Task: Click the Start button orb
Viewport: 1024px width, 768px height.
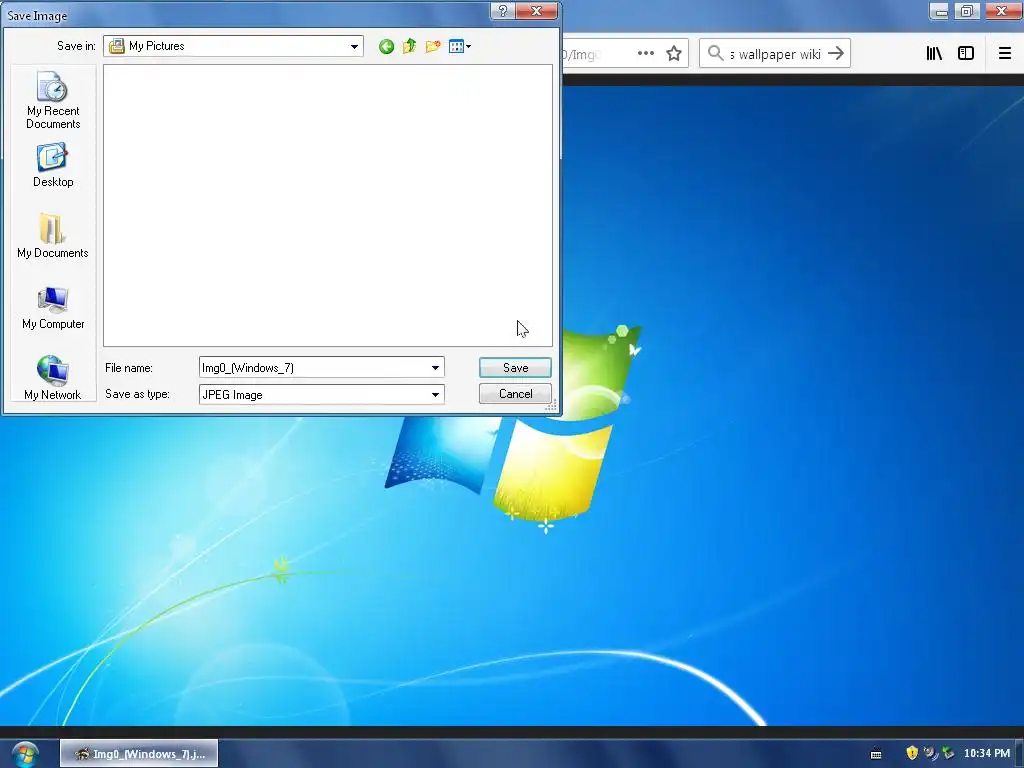Action: tap(25, 754)
